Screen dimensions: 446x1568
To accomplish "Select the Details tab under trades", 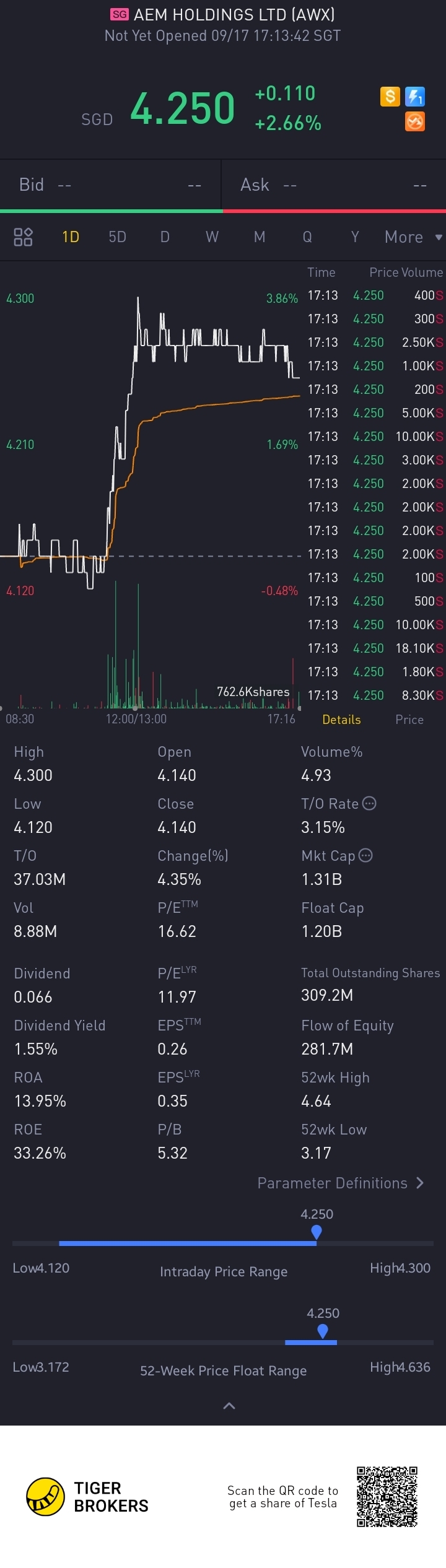I will [x=341, y=720].
